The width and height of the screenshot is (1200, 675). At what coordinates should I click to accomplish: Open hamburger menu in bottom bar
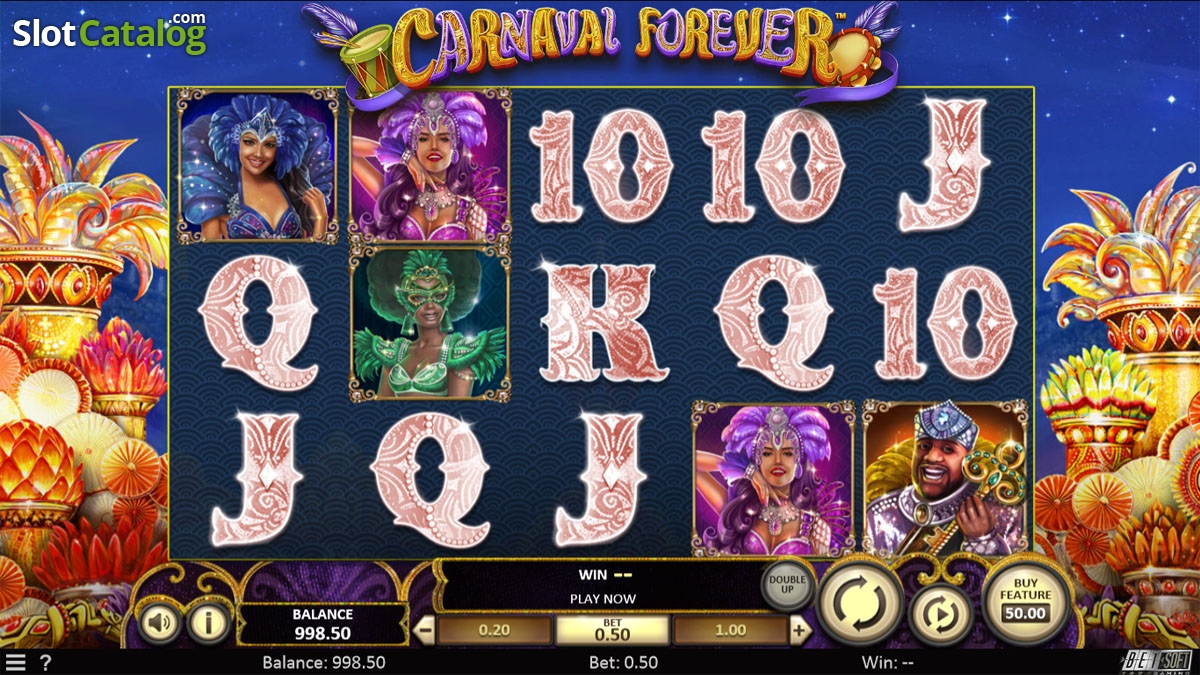[x=15, y=662]
